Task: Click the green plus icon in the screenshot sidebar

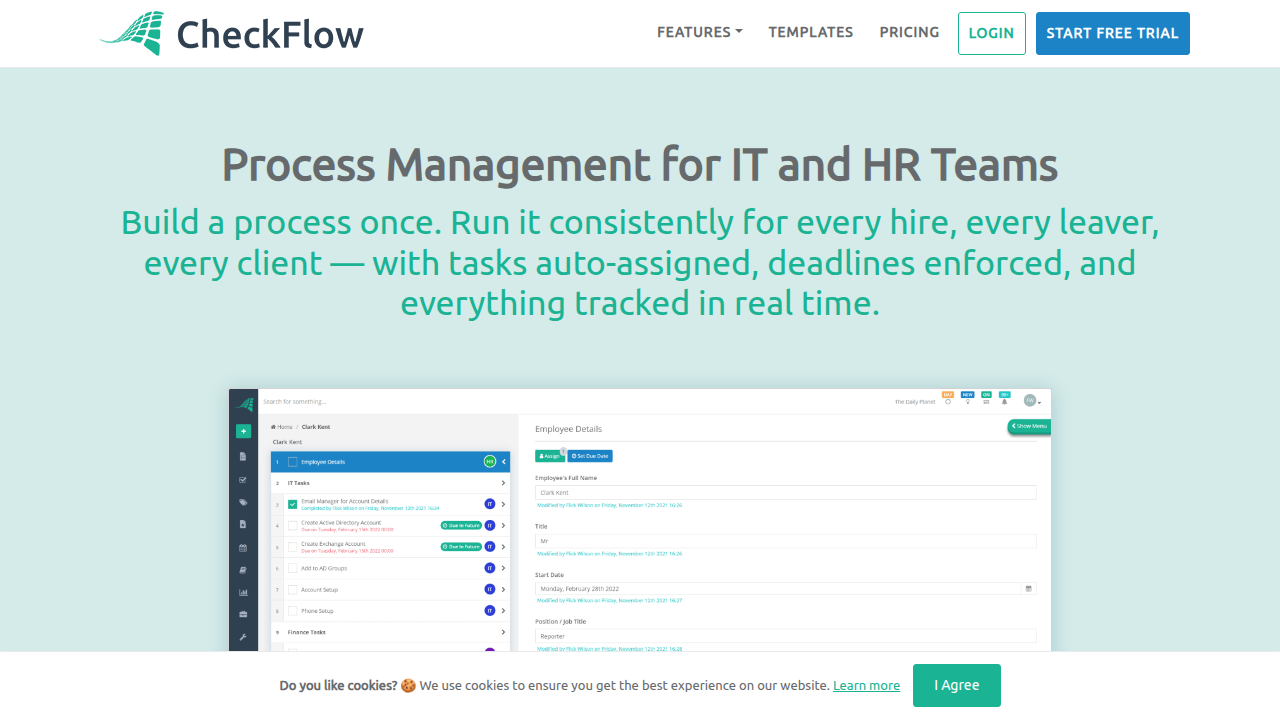Action: pos(243,431)
